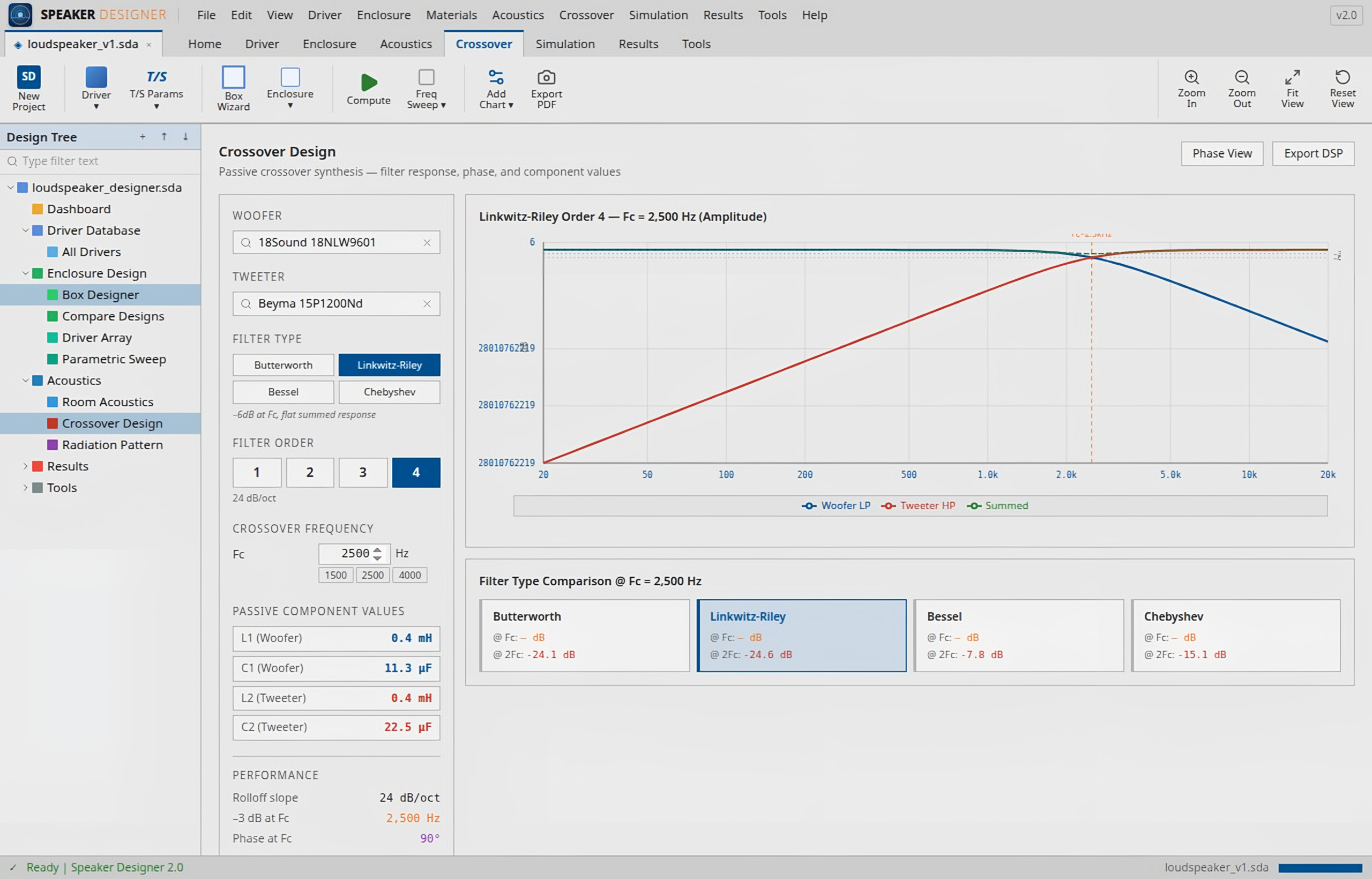
Task: Add a node with the Design Tree plus icon
Action: click(143, 137)
